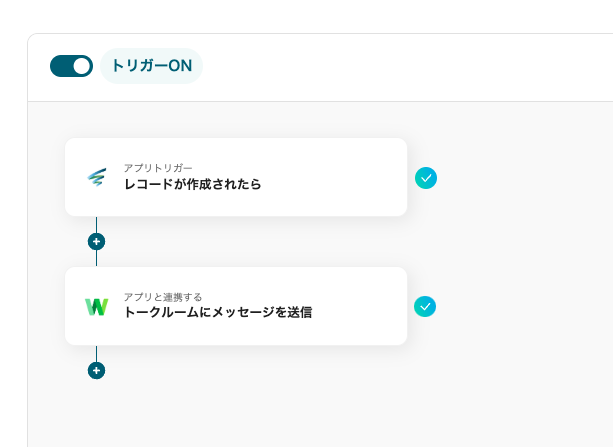Open the トークルームにメッセージを送信 action step
The height and width of the screenshot is (447, 613).
[x=217, y=312]
